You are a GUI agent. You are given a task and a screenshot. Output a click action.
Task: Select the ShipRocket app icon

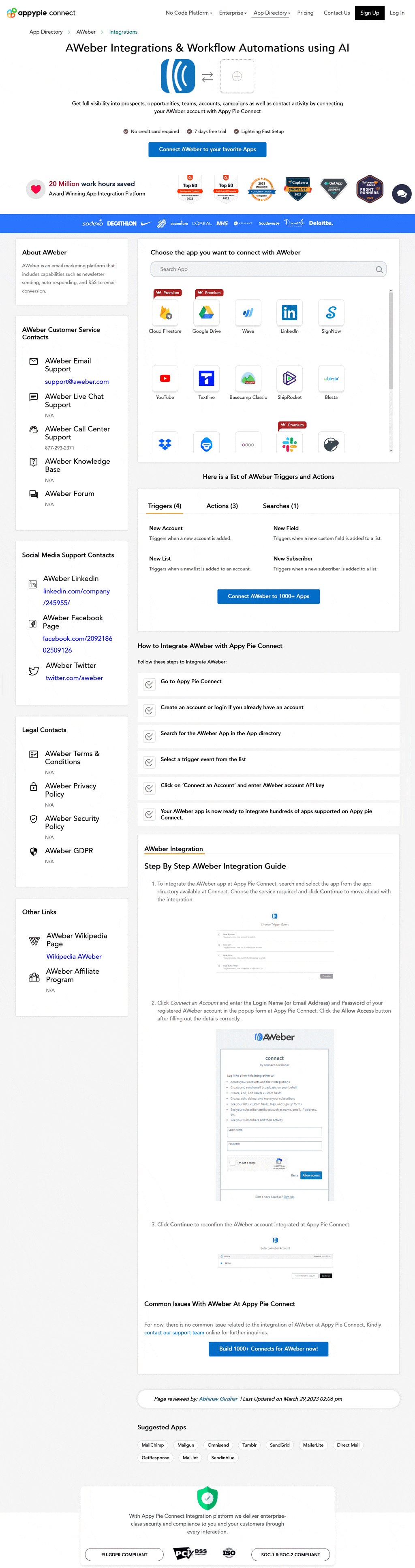point(289,379)
